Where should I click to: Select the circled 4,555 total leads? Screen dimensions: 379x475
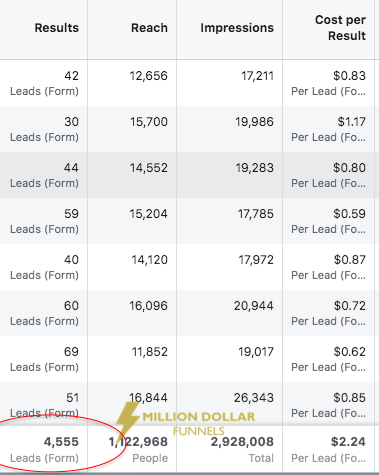(x=61, y=442)
